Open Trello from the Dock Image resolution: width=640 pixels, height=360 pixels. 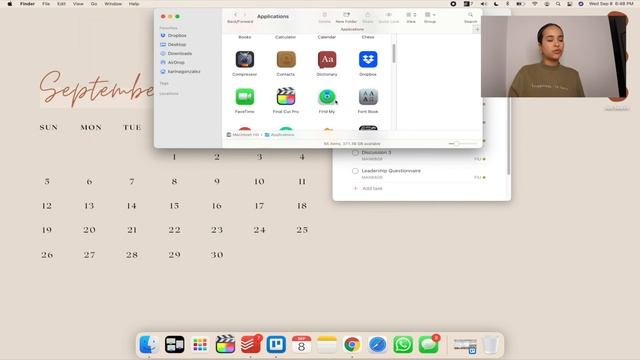(x=276, y=345)
